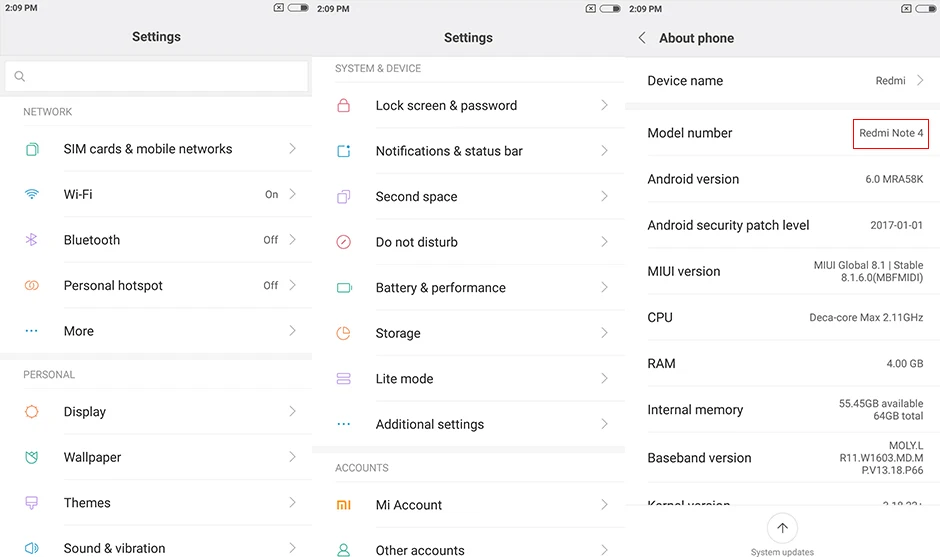Click the Battery & performance icon

click(344, 288)
